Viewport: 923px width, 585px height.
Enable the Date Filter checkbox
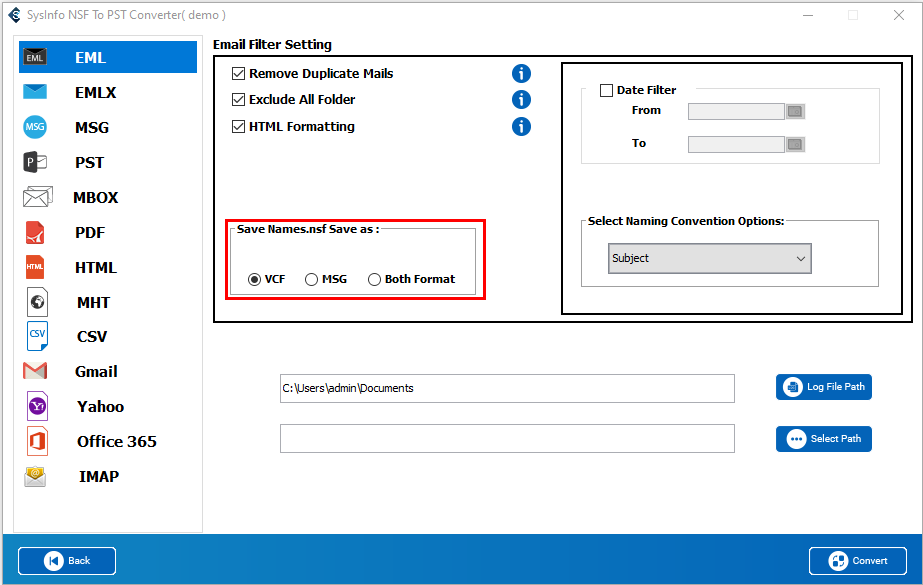point(606,90)
